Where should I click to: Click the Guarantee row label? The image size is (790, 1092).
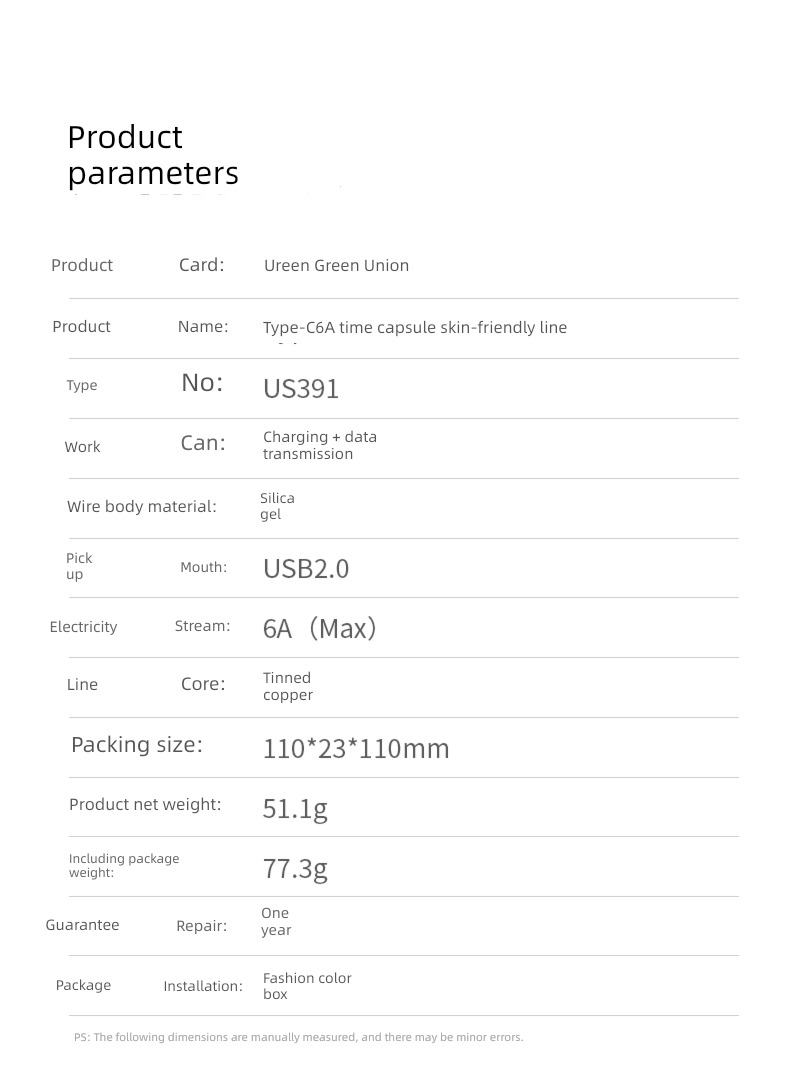[82, 925]
